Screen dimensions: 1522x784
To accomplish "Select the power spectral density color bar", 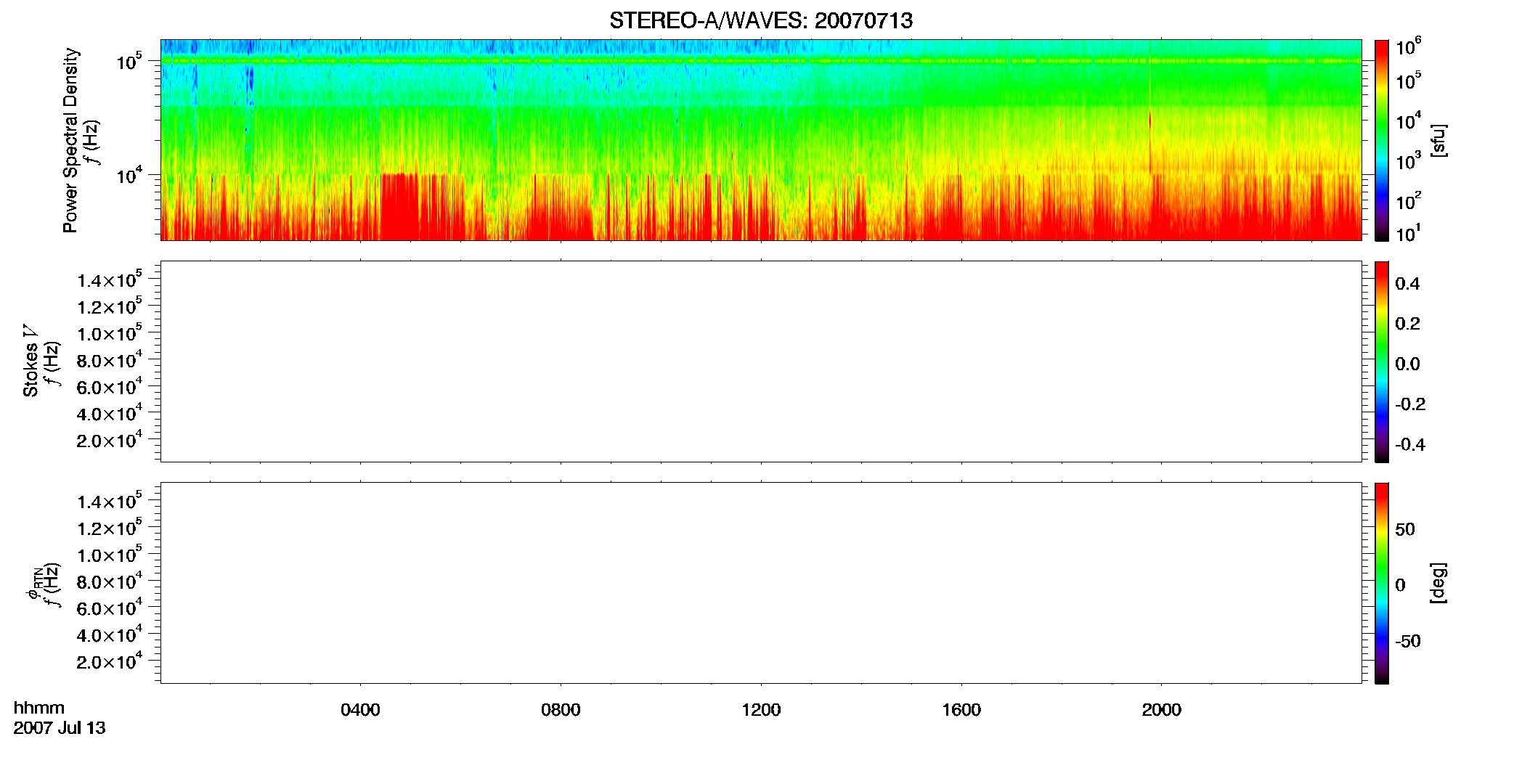I will tap(1382, 140).
